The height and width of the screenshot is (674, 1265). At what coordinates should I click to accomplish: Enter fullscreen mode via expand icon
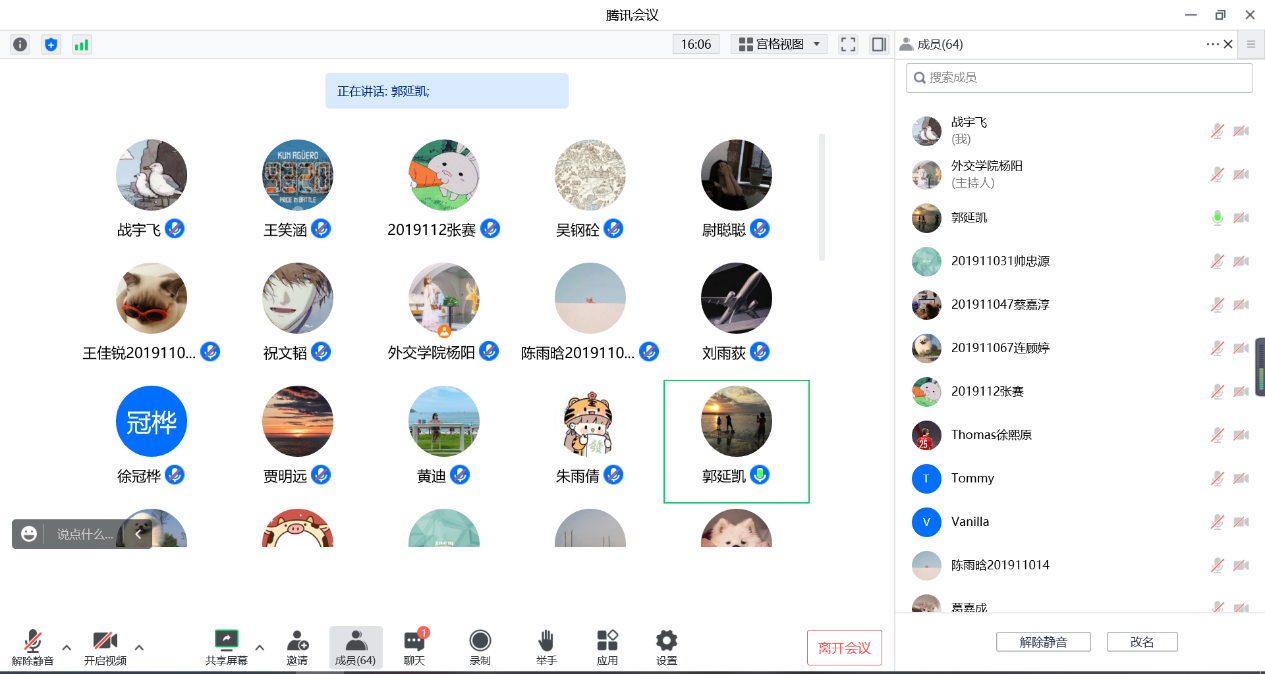coord(848,44)
